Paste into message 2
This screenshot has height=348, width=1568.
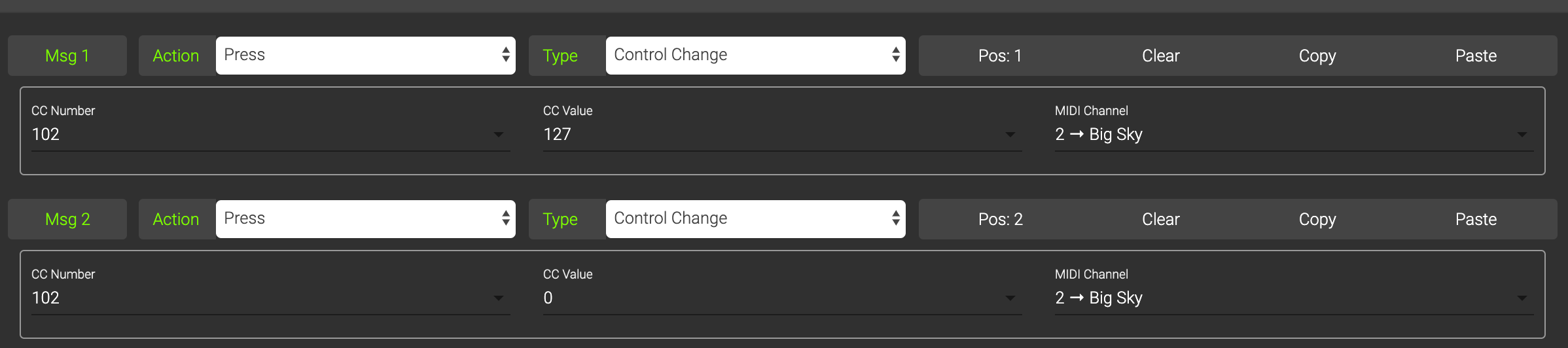pyautogui.click(x=1476, y=219)
